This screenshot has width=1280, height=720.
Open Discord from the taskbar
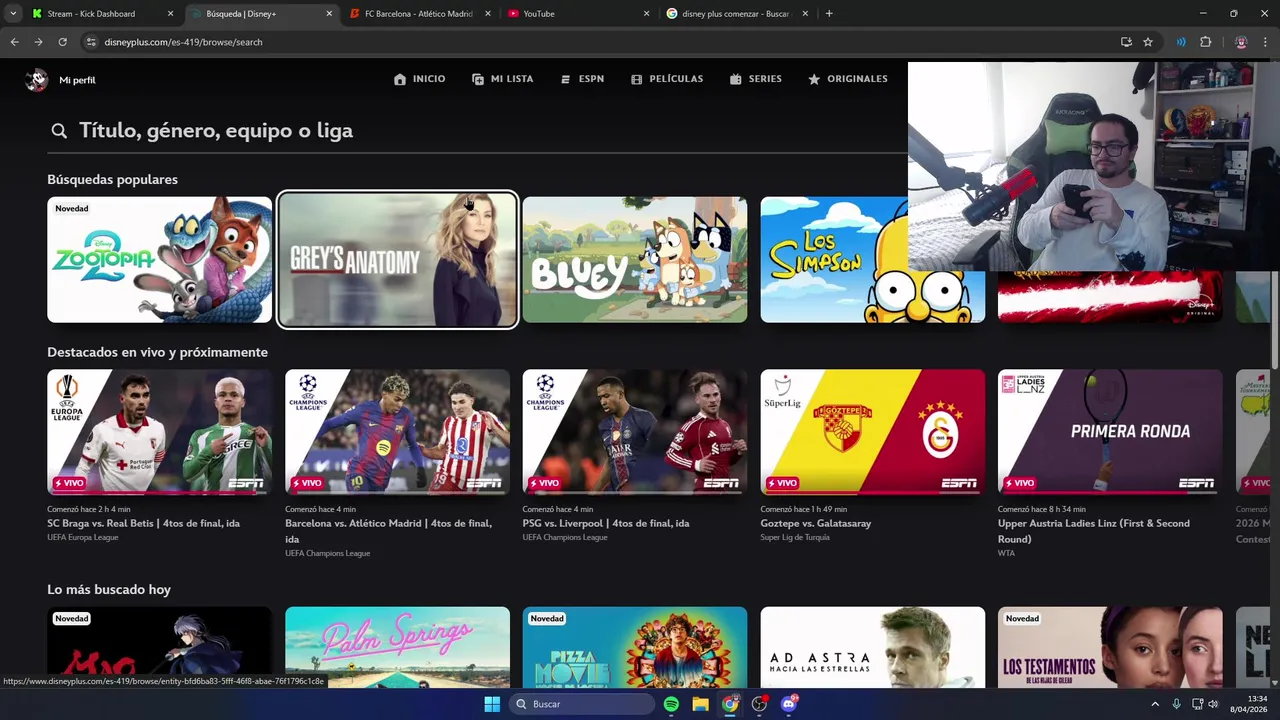coord(789,704)
